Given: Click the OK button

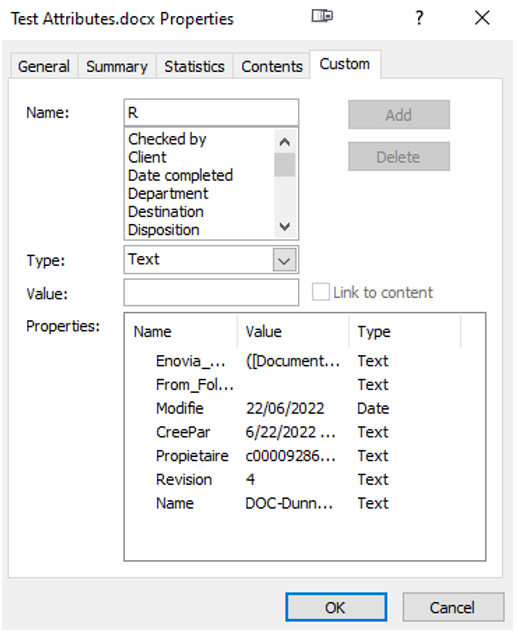Looking at the screenshot, I should pyautogui.click(x=336, y=607).
